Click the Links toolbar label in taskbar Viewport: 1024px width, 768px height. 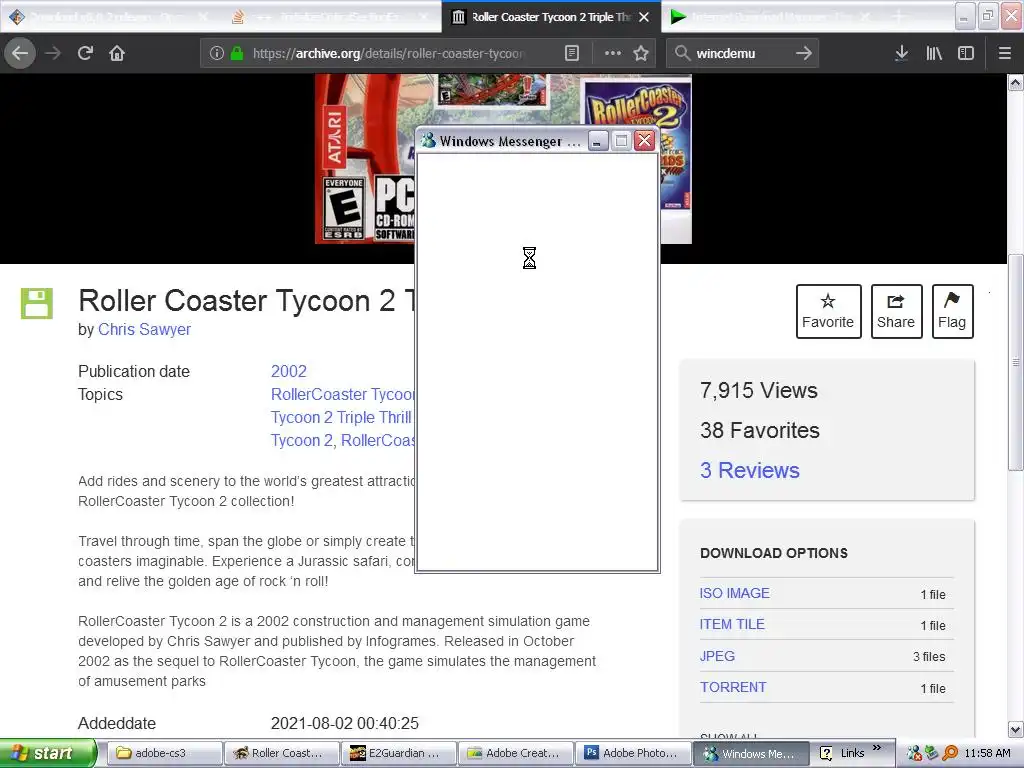852,753
